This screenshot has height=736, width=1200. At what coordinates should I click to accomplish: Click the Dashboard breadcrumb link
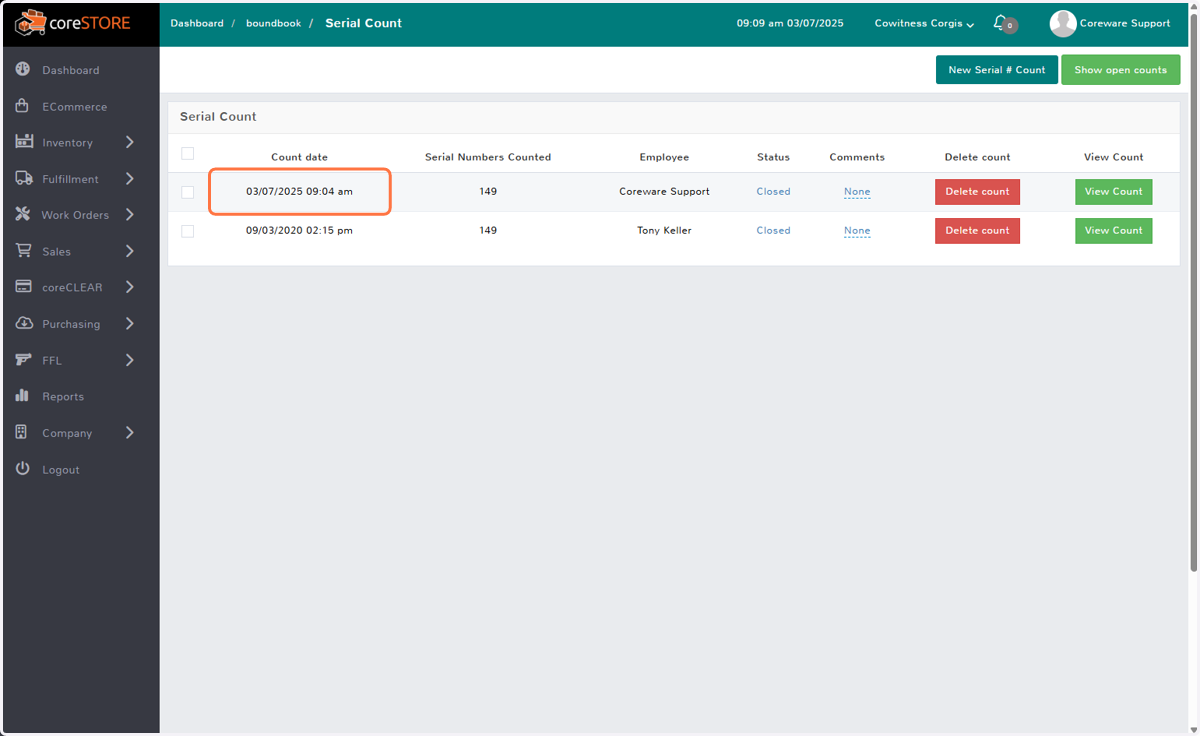coord(197,23)
